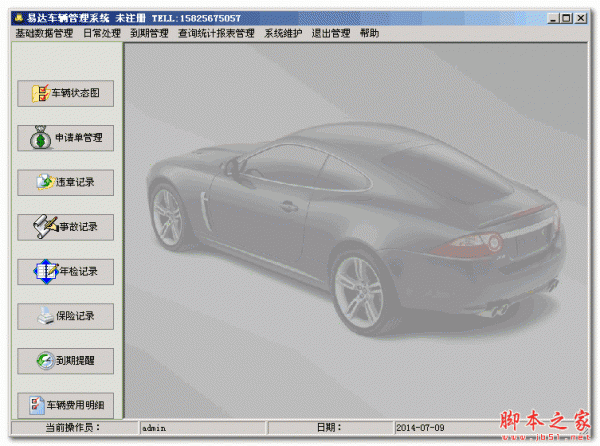The width and height of the screenshot is (600, 446).
Task: Open the 违章记录 sidebar button
Action: pos(65,182)
